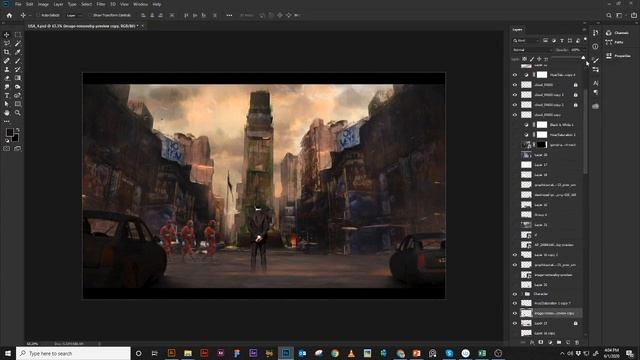640x360 pixels.
Task: Select the Path Selection arrow tool
Action: [7, 104]
